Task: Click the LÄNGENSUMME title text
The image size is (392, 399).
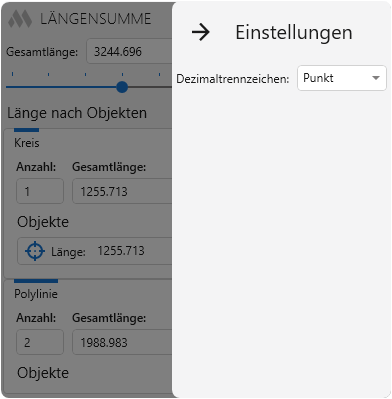Action: click(96, 19)
